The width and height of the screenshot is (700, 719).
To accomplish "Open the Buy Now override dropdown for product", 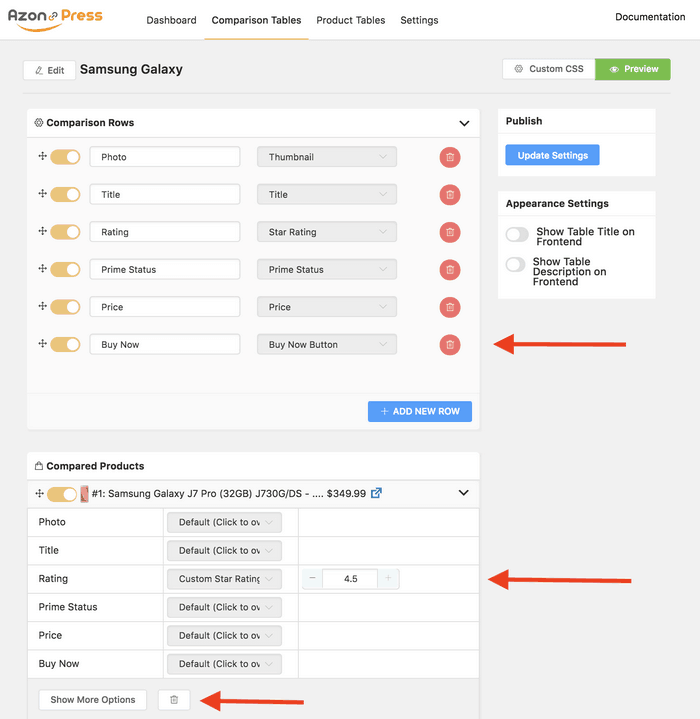I will point(224,664).
